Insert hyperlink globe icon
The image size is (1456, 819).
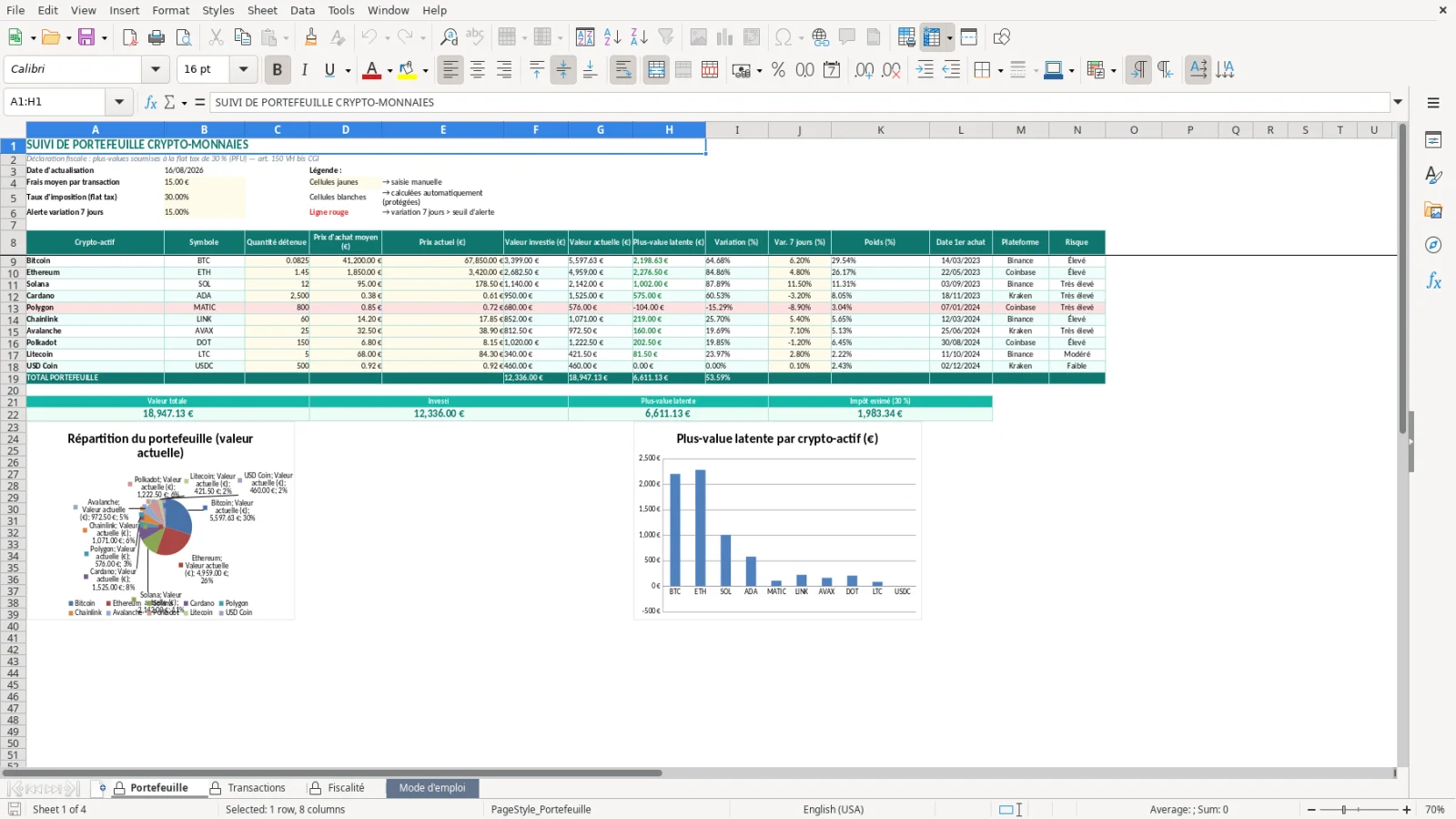(x=820, y=37)
